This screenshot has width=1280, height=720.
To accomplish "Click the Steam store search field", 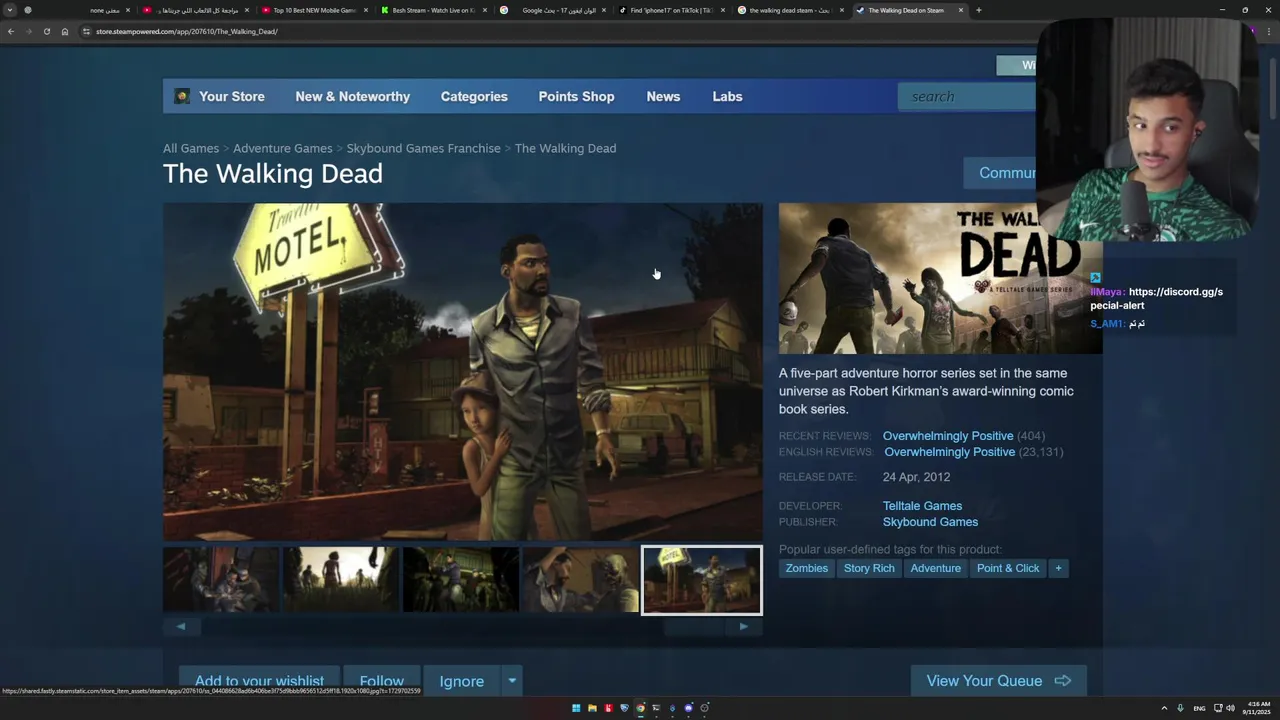I will [x=968, y=96].
